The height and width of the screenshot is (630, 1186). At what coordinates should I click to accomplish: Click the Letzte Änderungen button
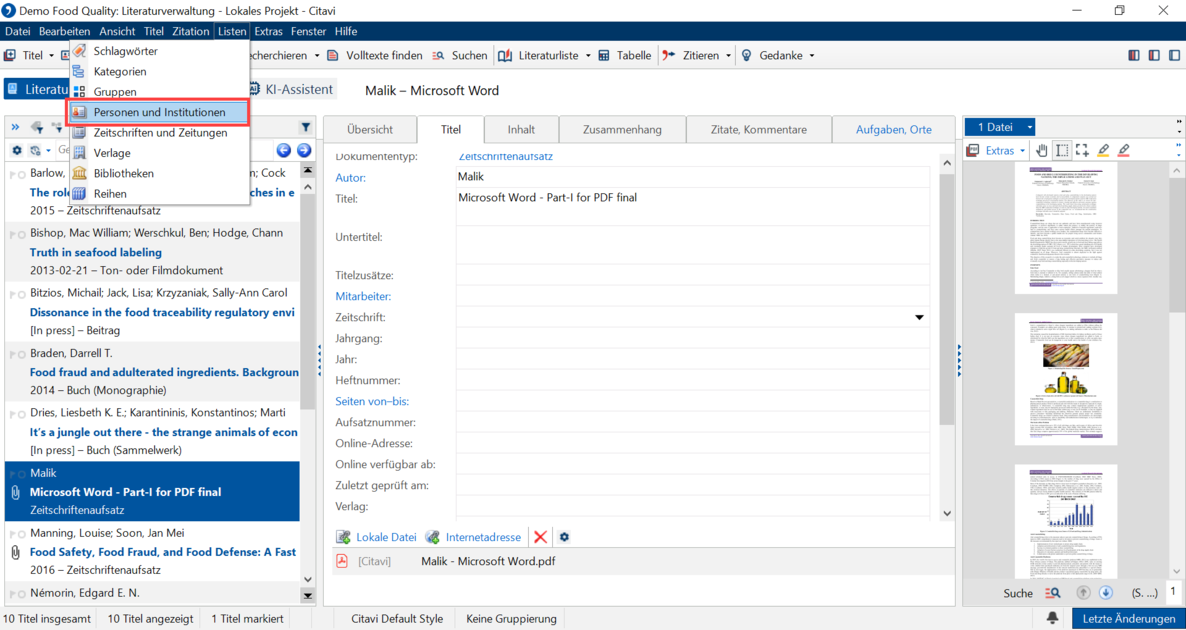coord(1129,618)
